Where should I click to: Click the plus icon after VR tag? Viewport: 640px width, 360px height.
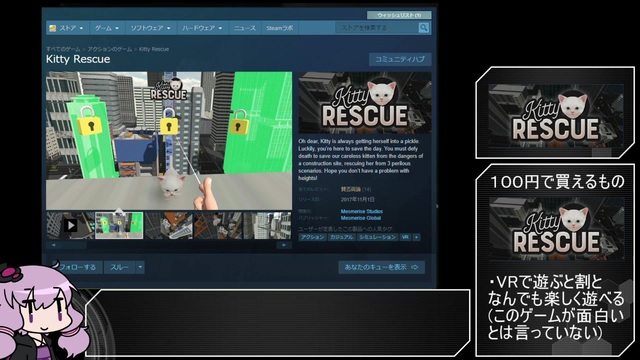[x=416, y=237]
